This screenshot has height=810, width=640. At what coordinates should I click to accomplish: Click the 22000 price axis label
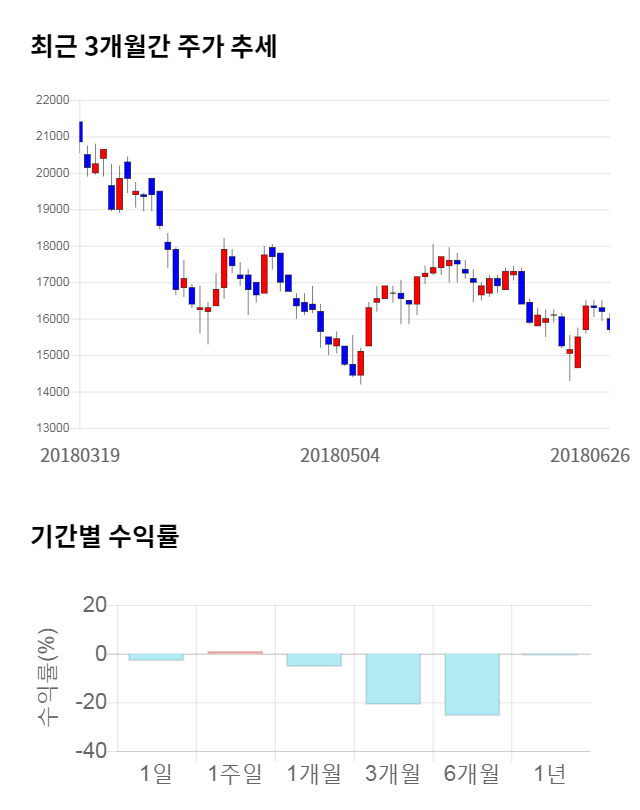click(51, 100)
